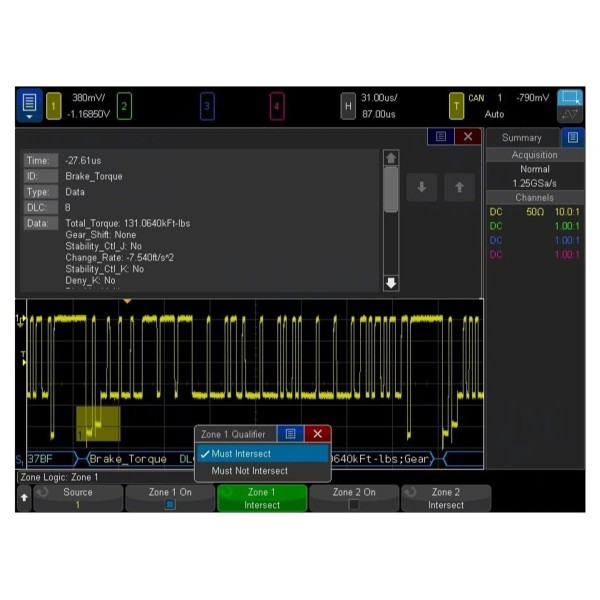600x600 pixels.
Task: Open the Zone 2 Intersect softkey
Action: coord(446,498)
